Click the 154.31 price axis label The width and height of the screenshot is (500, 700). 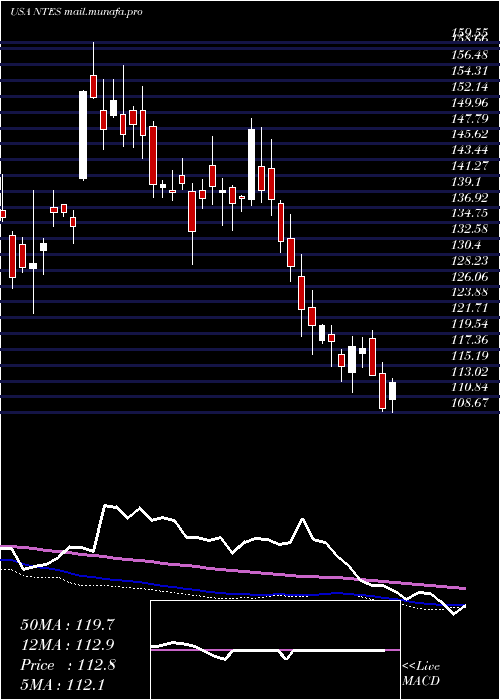pyautogui.click(x=469, y=71)
